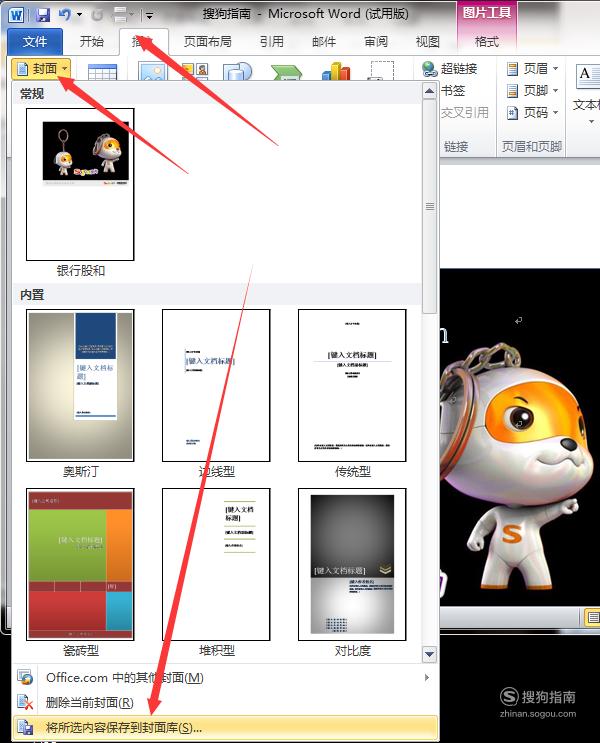
Task: Expand Office.com other covers submenu arrow
Action: pos(427,678)
